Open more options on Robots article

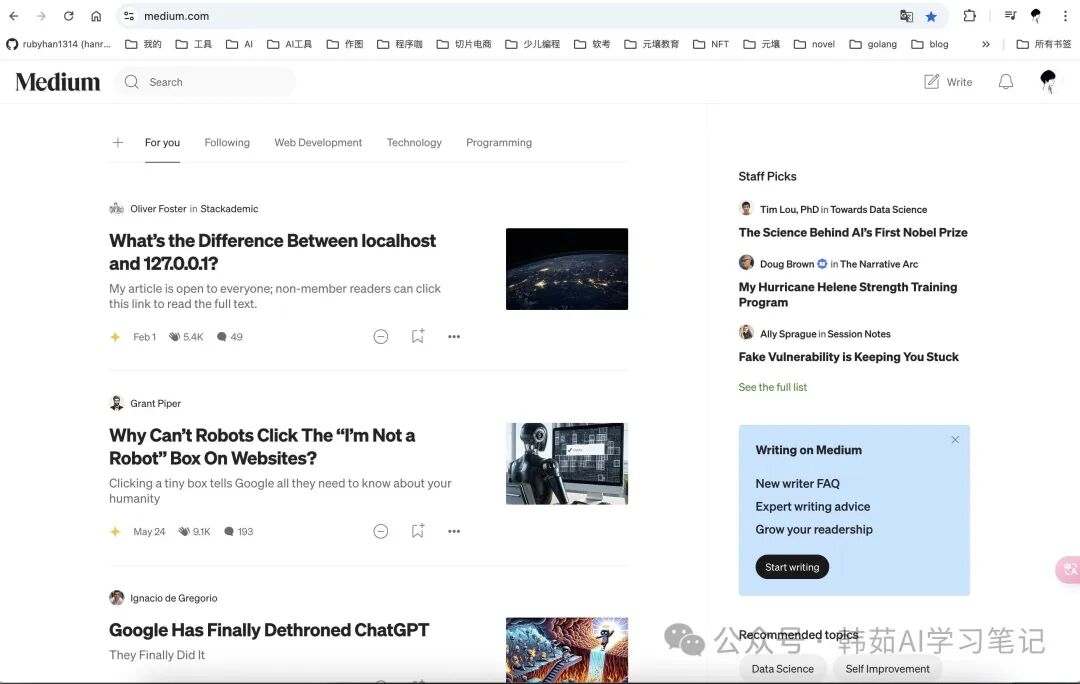pos(454,532)
